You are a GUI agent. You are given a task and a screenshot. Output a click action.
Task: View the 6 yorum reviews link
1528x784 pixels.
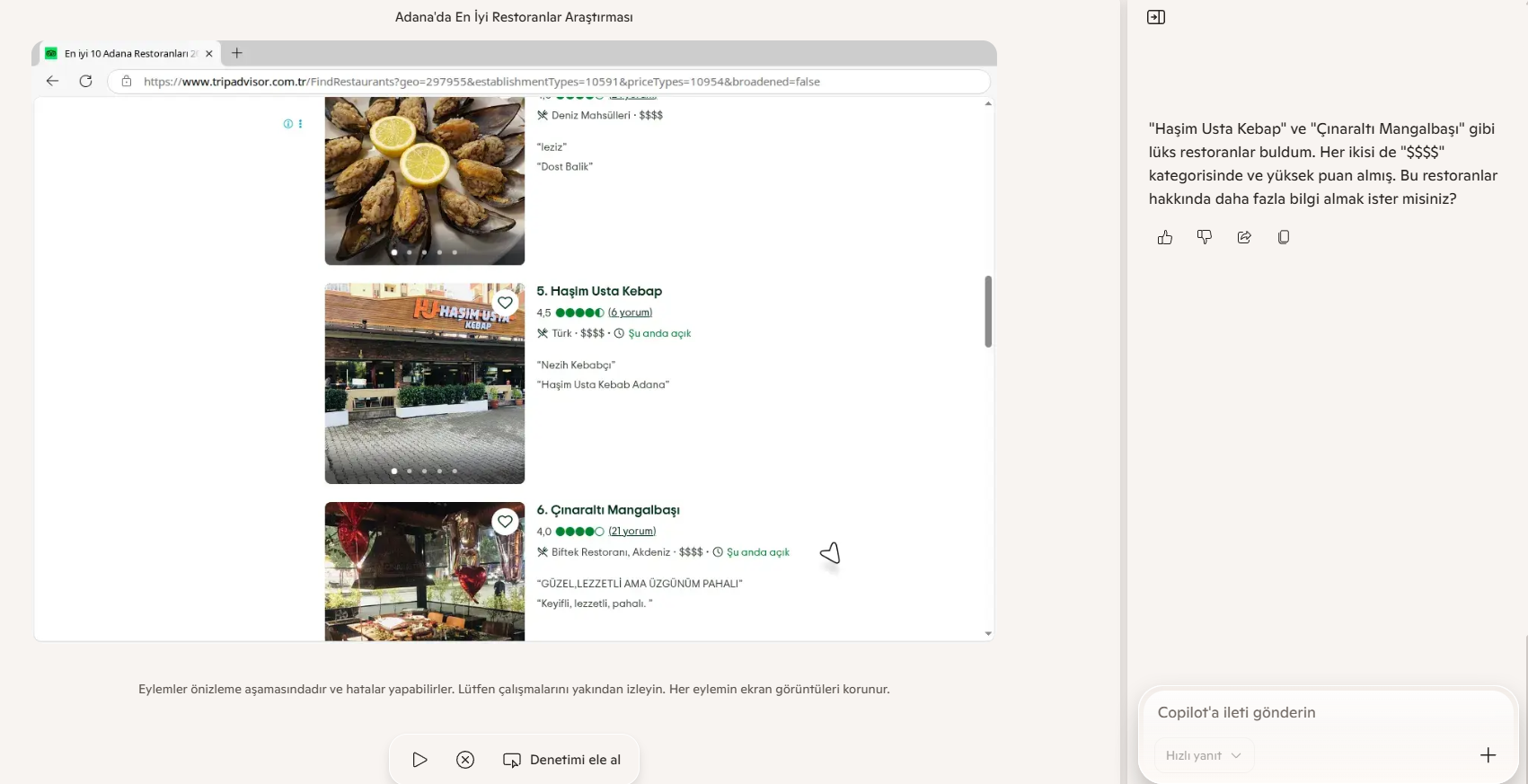(x=631, y=313)
